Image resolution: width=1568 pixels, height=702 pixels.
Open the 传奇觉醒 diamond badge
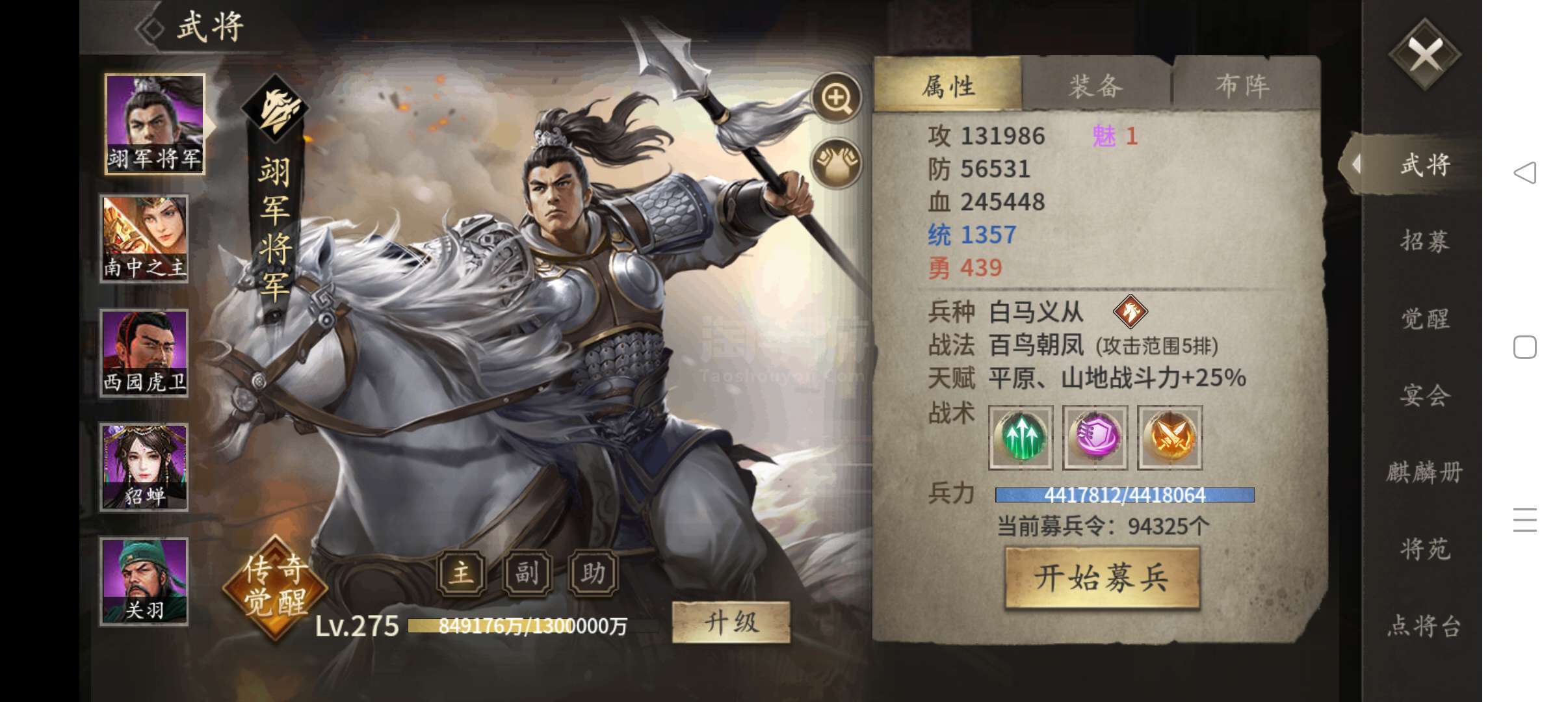click(x=275, y=586)
